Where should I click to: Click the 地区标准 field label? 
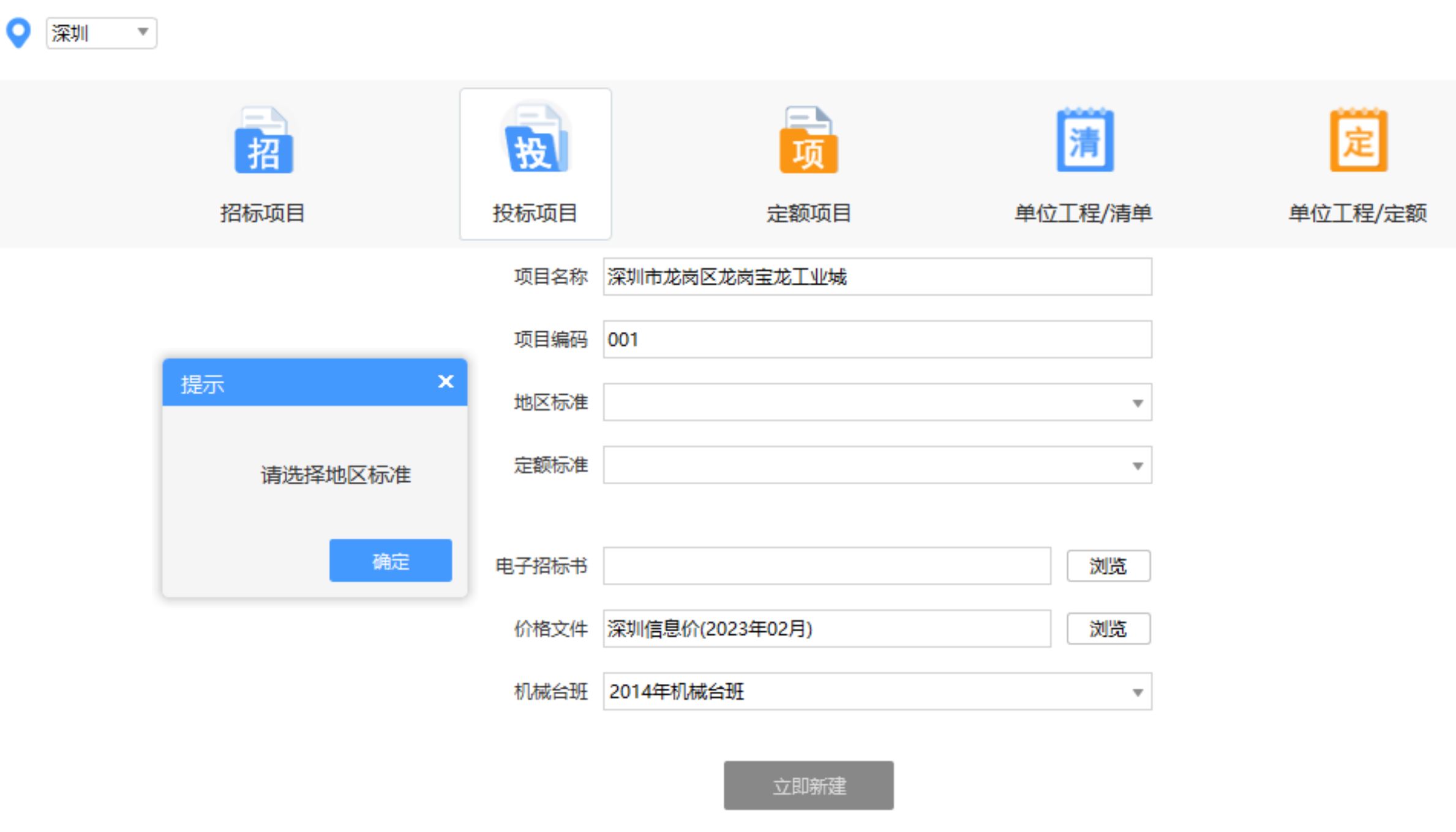(x=551, y=402)
